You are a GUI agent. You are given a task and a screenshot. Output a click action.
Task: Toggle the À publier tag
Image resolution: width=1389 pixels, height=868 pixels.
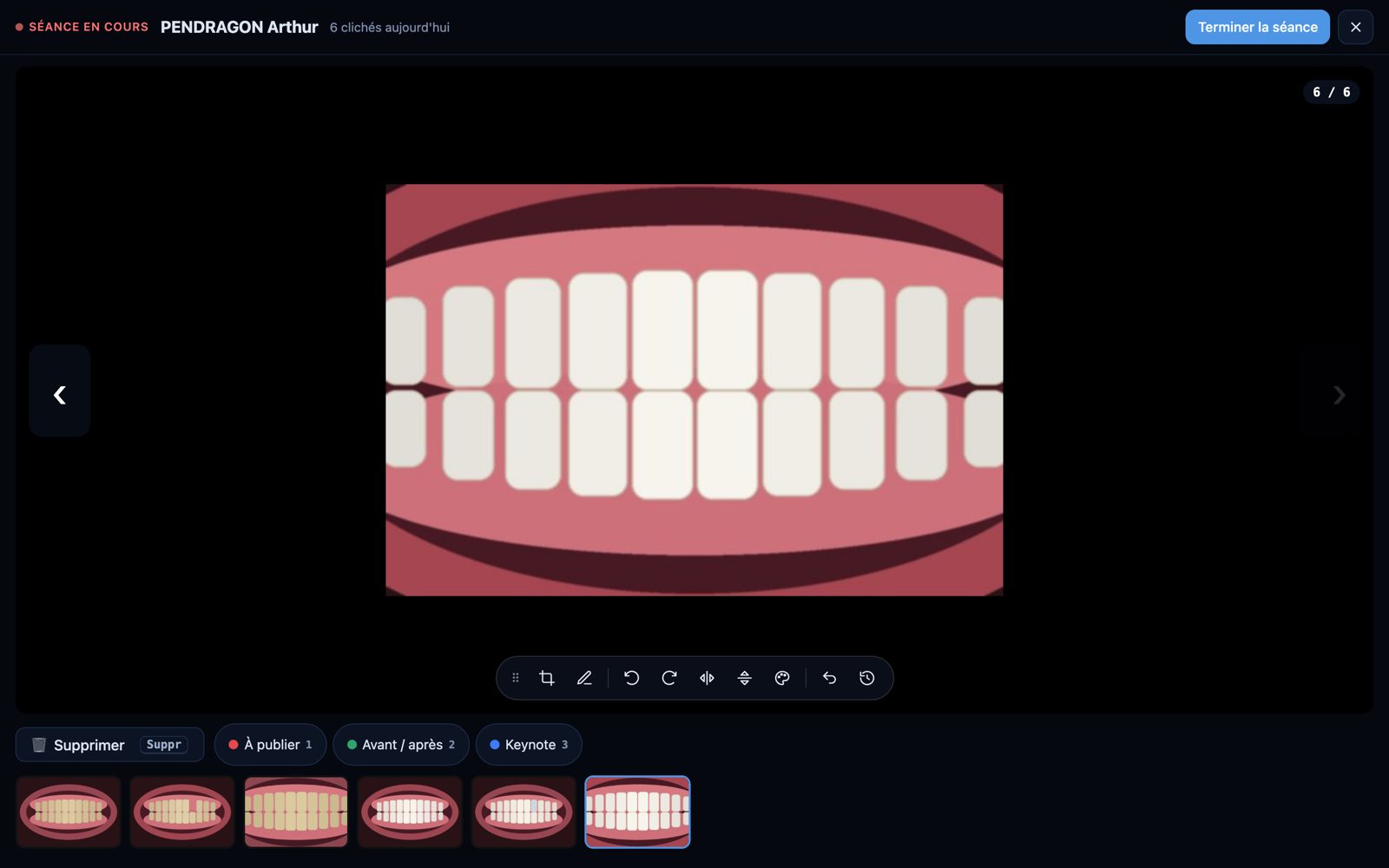pyautogui.click(x=270, y=745)
